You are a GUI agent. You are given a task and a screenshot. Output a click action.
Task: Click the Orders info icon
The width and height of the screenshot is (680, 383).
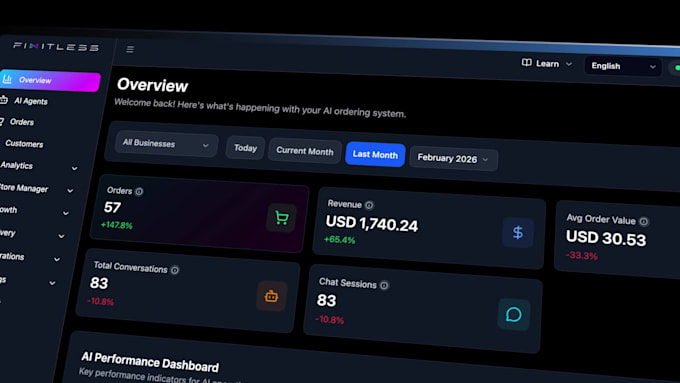click(x=139, y=191)
